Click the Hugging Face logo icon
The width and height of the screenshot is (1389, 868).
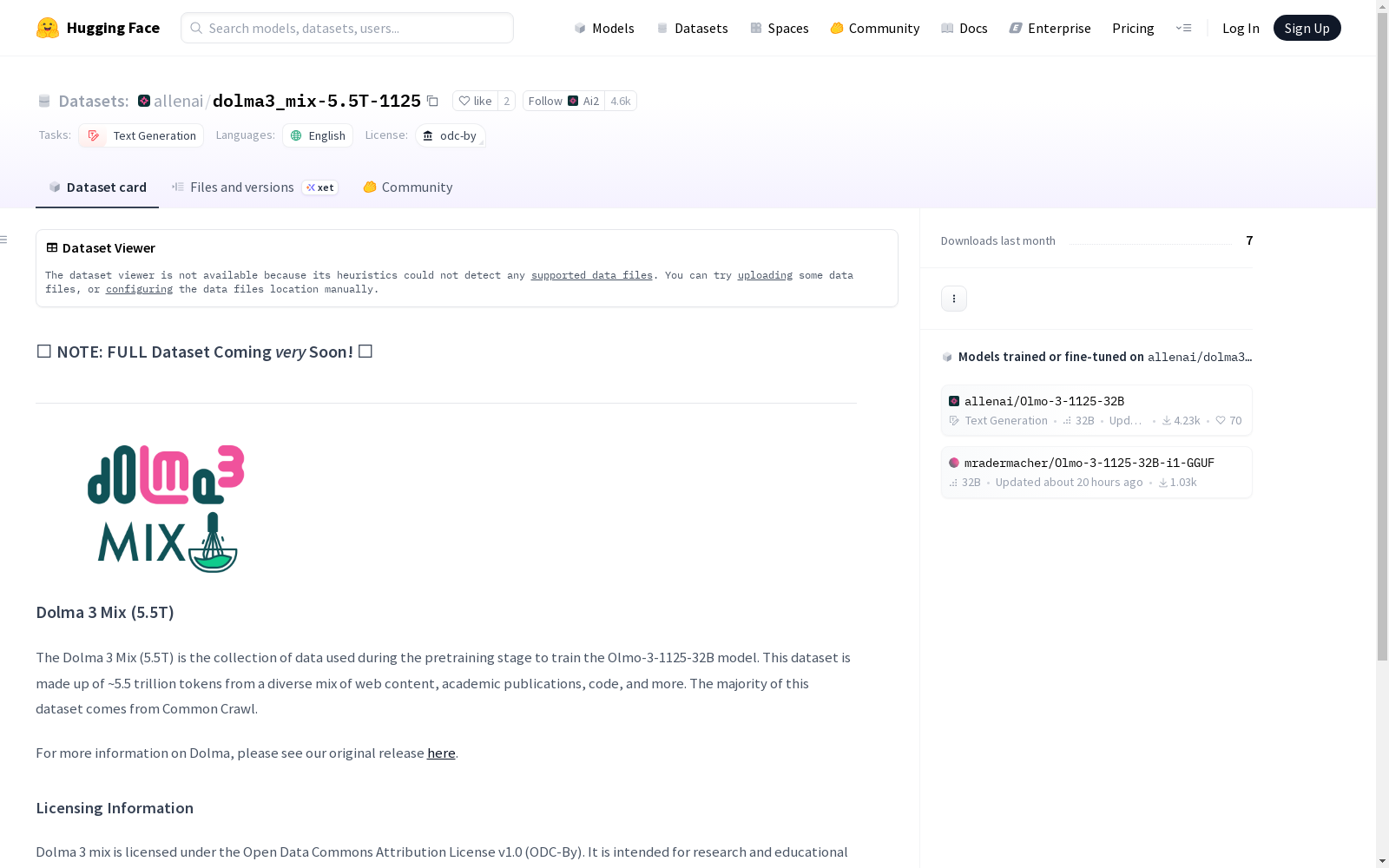click(x=48, y=28)
